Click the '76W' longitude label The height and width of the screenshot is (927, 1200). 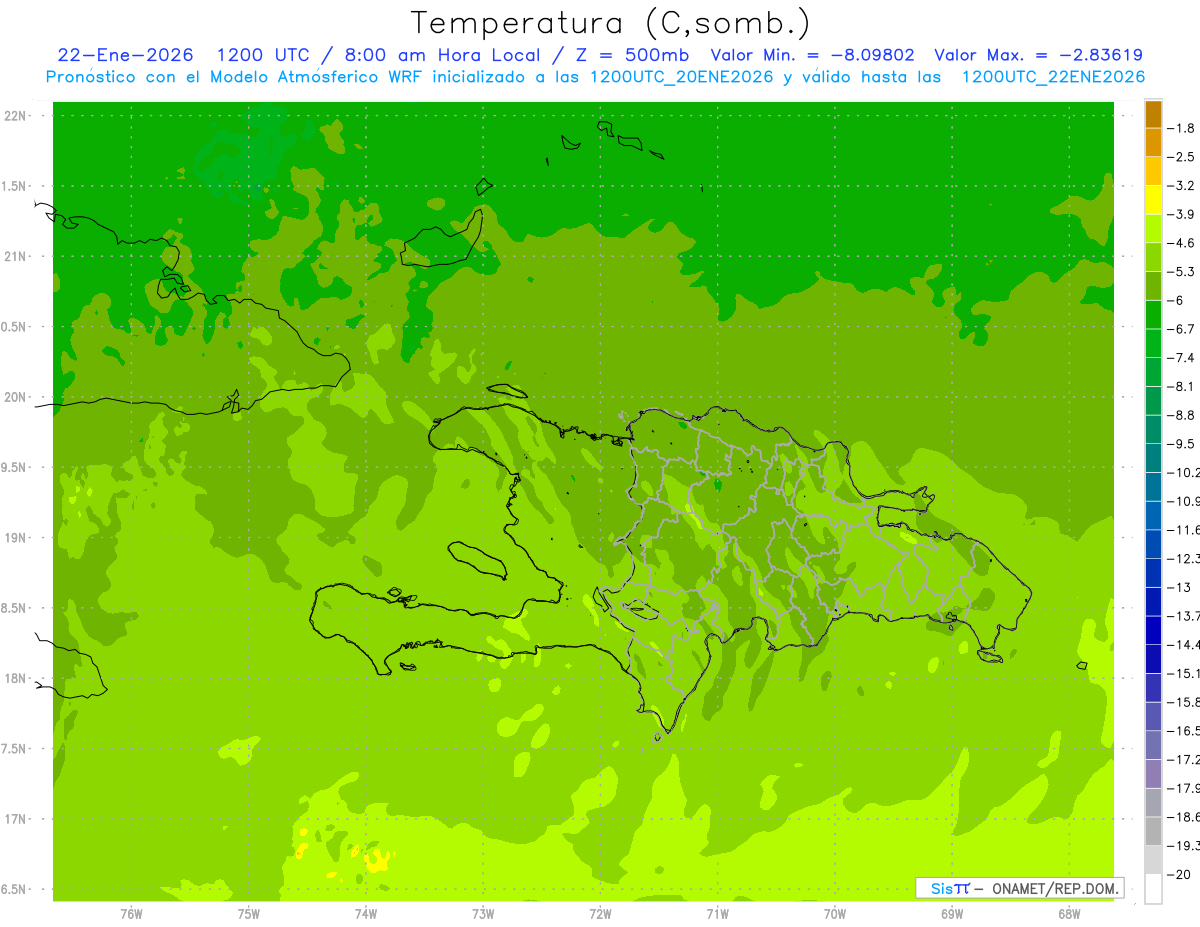pyautogui.click(x=131, y=914)
